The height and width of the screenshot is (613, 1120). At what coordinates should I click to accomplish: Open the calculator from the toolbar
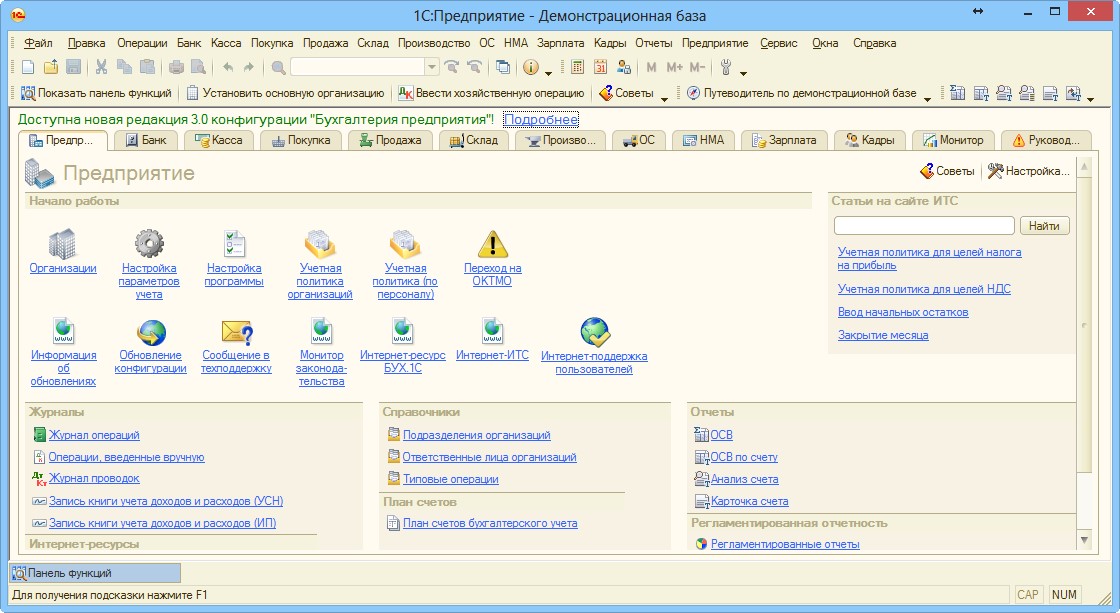point(578,67)
